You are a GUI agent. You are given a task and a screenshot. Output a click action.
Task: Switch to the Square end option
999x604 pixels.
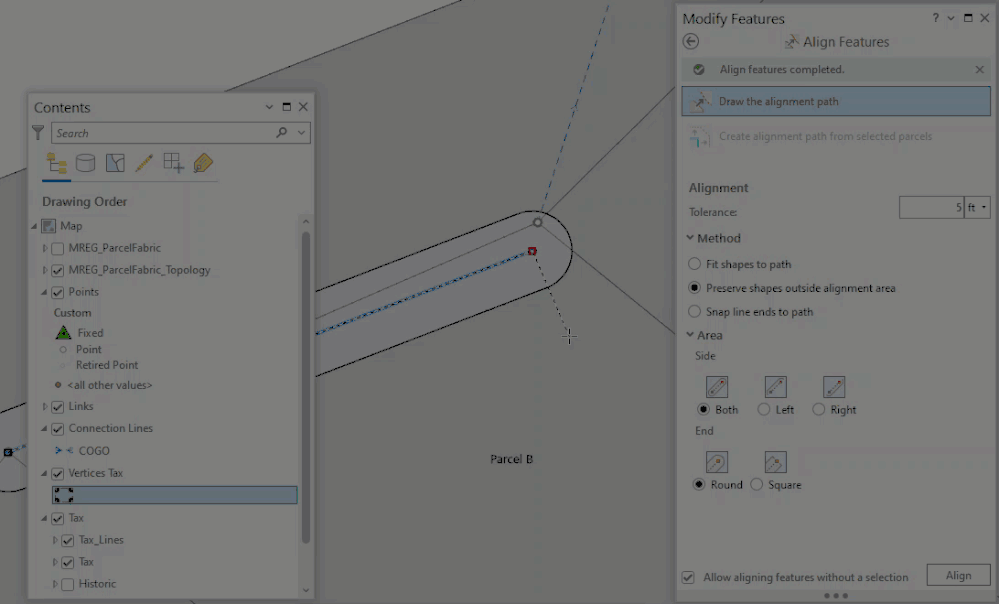coord(756,484)
